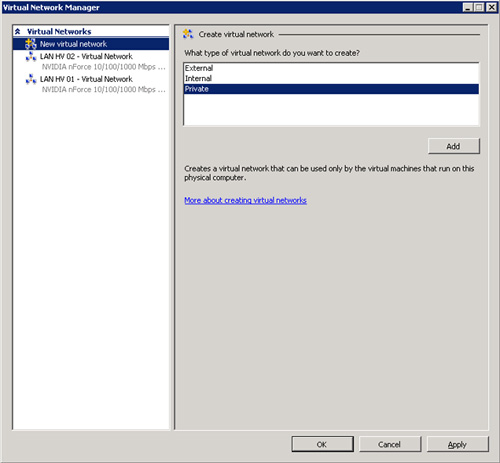
Task: Close the Virtual Network Manager window
Action: (492, 7)
